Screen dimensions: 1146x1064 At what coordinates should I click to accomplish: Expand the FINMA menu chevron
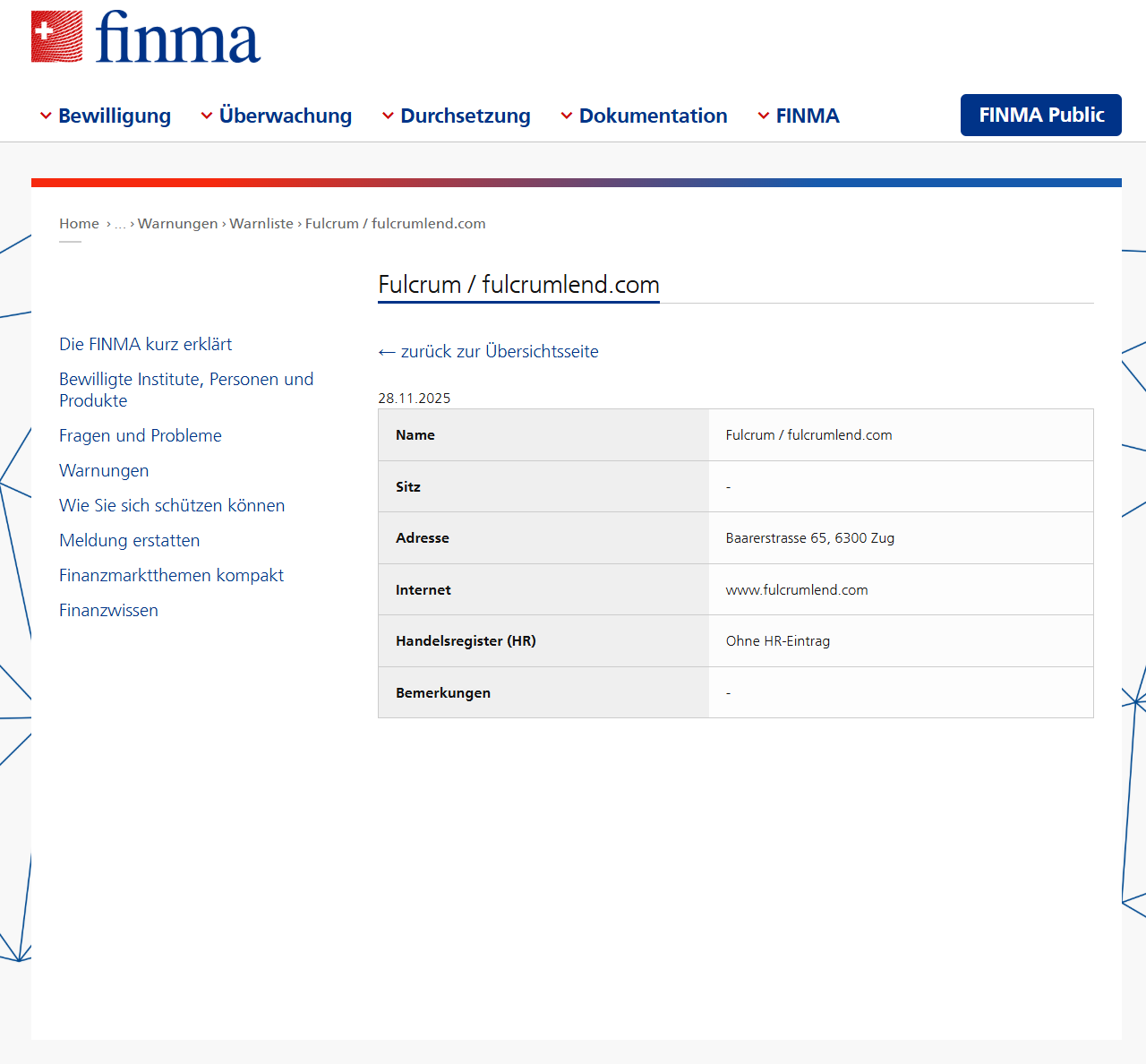click(764, 116)
